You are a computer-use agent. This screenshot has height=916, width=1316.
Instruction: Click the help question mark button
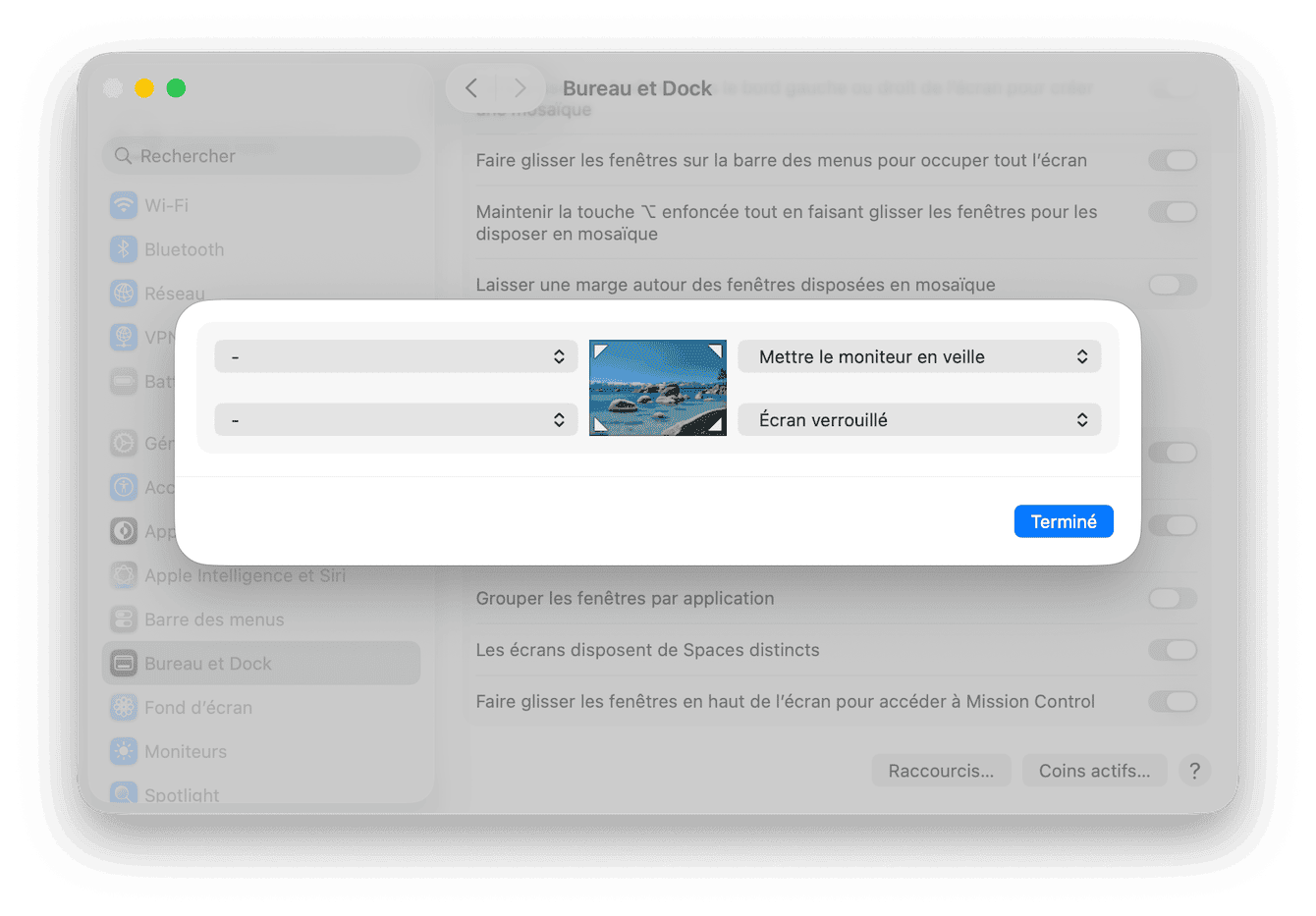point(1194,771)
